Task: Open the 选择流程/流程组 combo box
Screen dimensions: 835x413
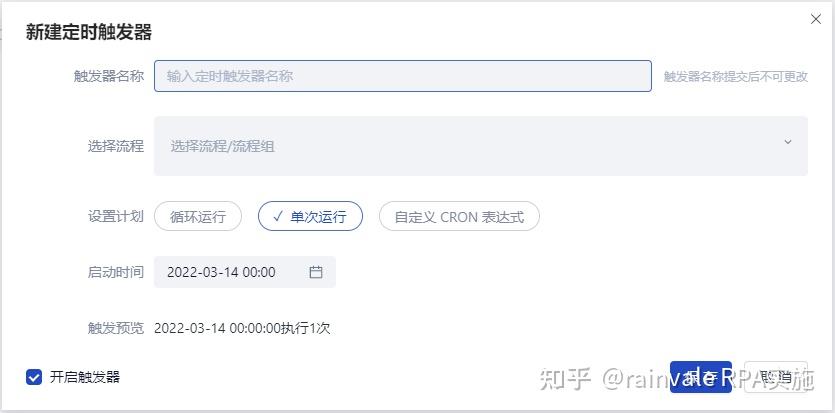Action: [x=481, y=146]
